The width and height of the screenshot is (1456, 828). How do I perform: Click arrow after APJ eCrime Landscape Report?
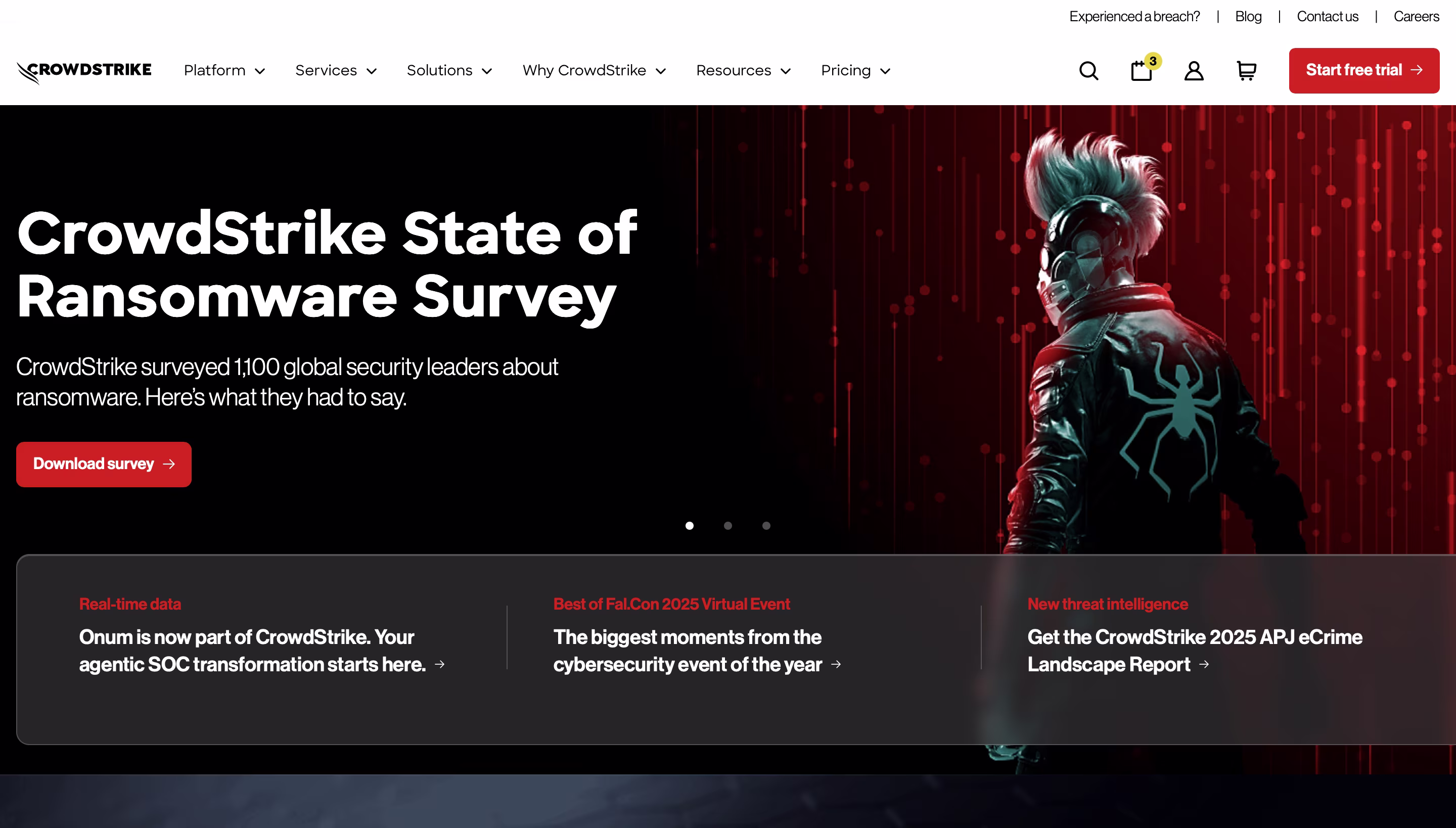(1204, 664)
